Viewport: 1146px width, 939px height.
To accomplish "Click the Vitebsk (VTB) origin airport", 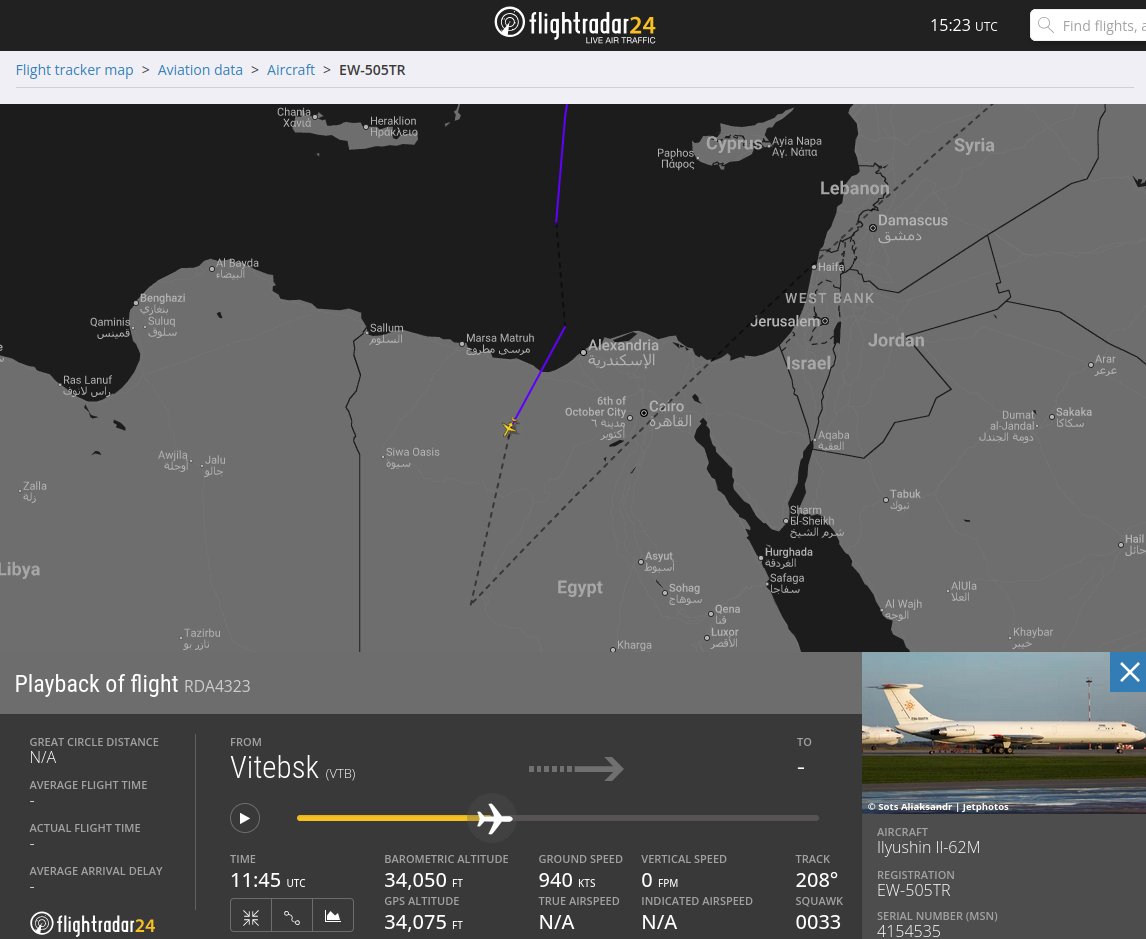I will [292, 768].
